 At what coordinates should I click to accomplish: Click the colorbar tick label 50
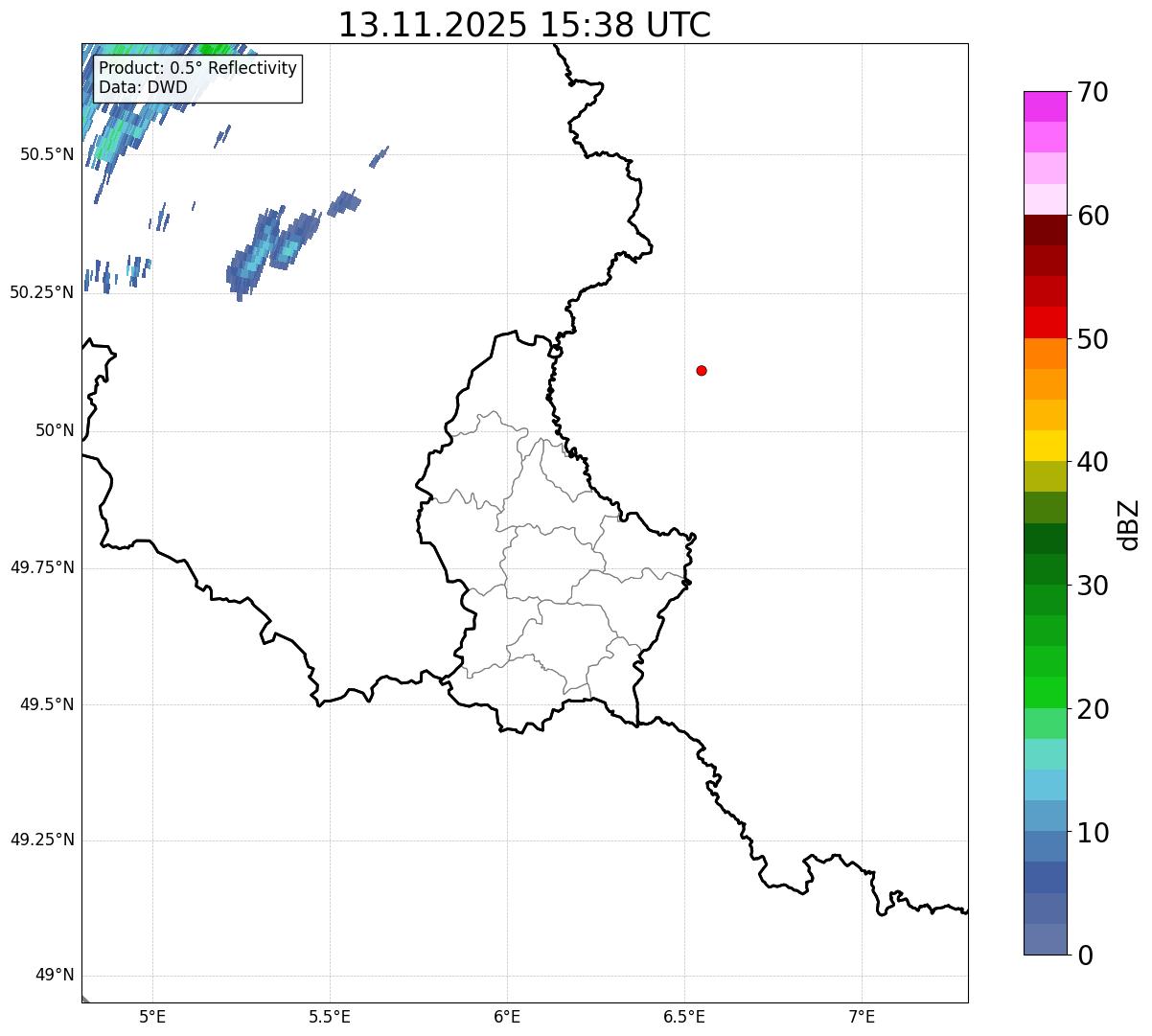pos(1093,339)
